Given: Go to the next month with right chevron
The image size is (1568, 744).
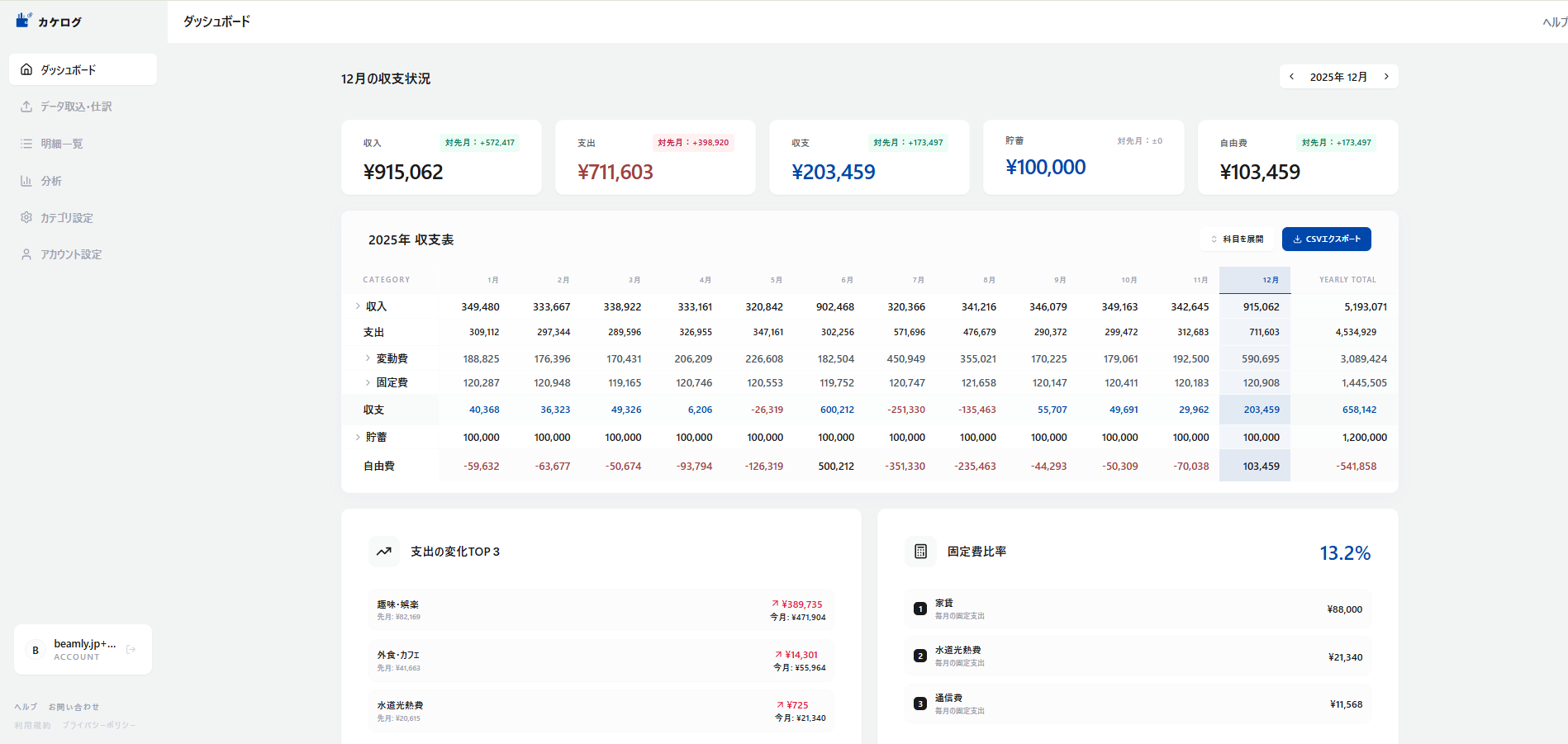Looking at the screenshot, I should pos(1386,76).
